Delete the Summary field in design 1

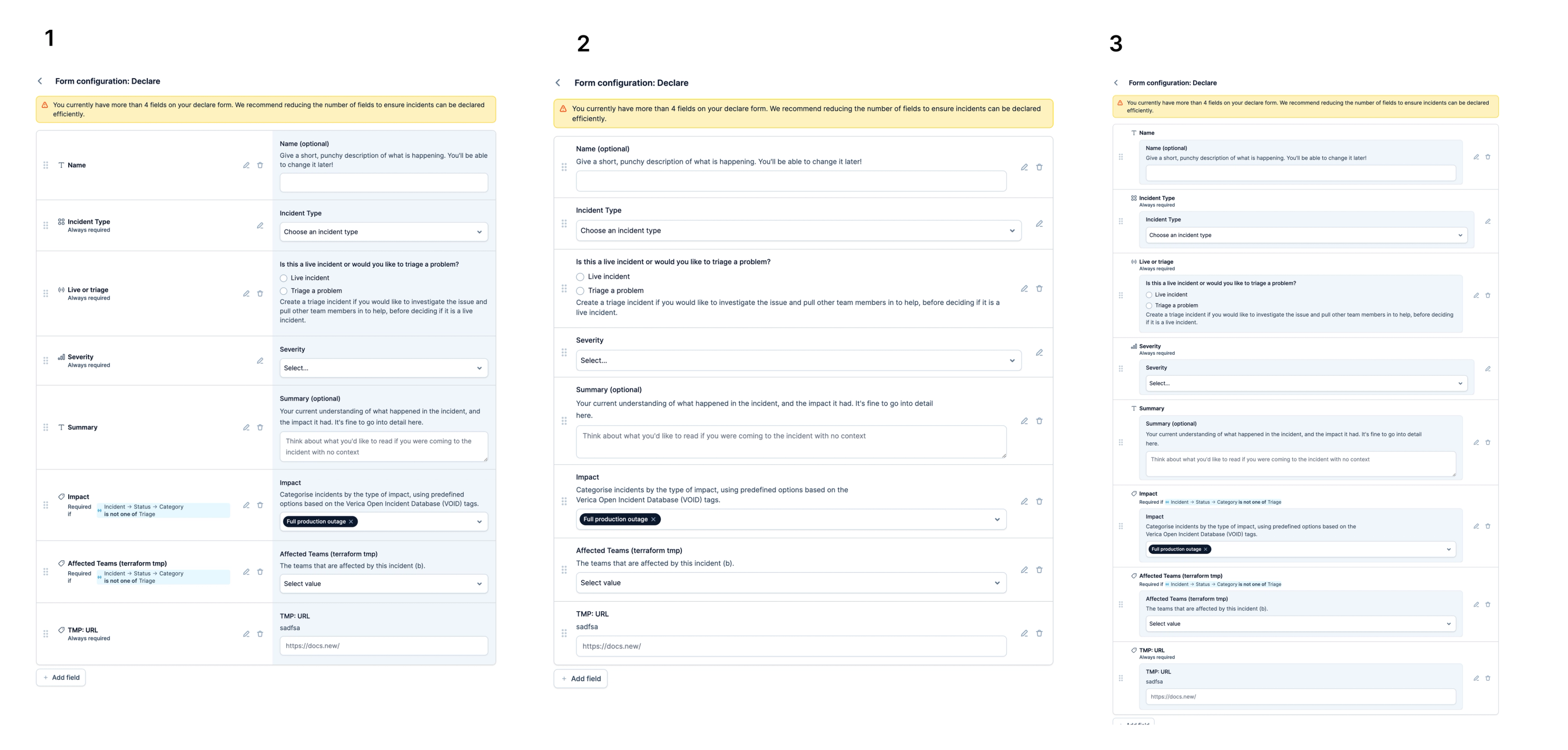[260, 427]
